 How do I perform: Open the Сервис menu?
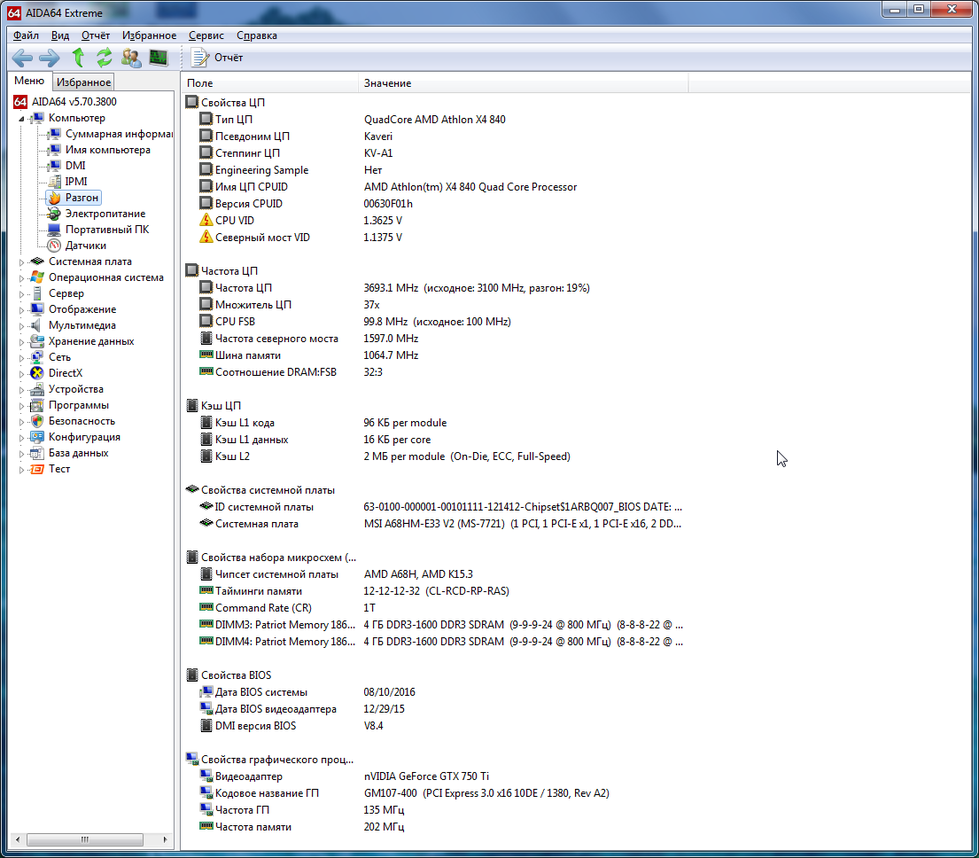[x=206, y=36]
